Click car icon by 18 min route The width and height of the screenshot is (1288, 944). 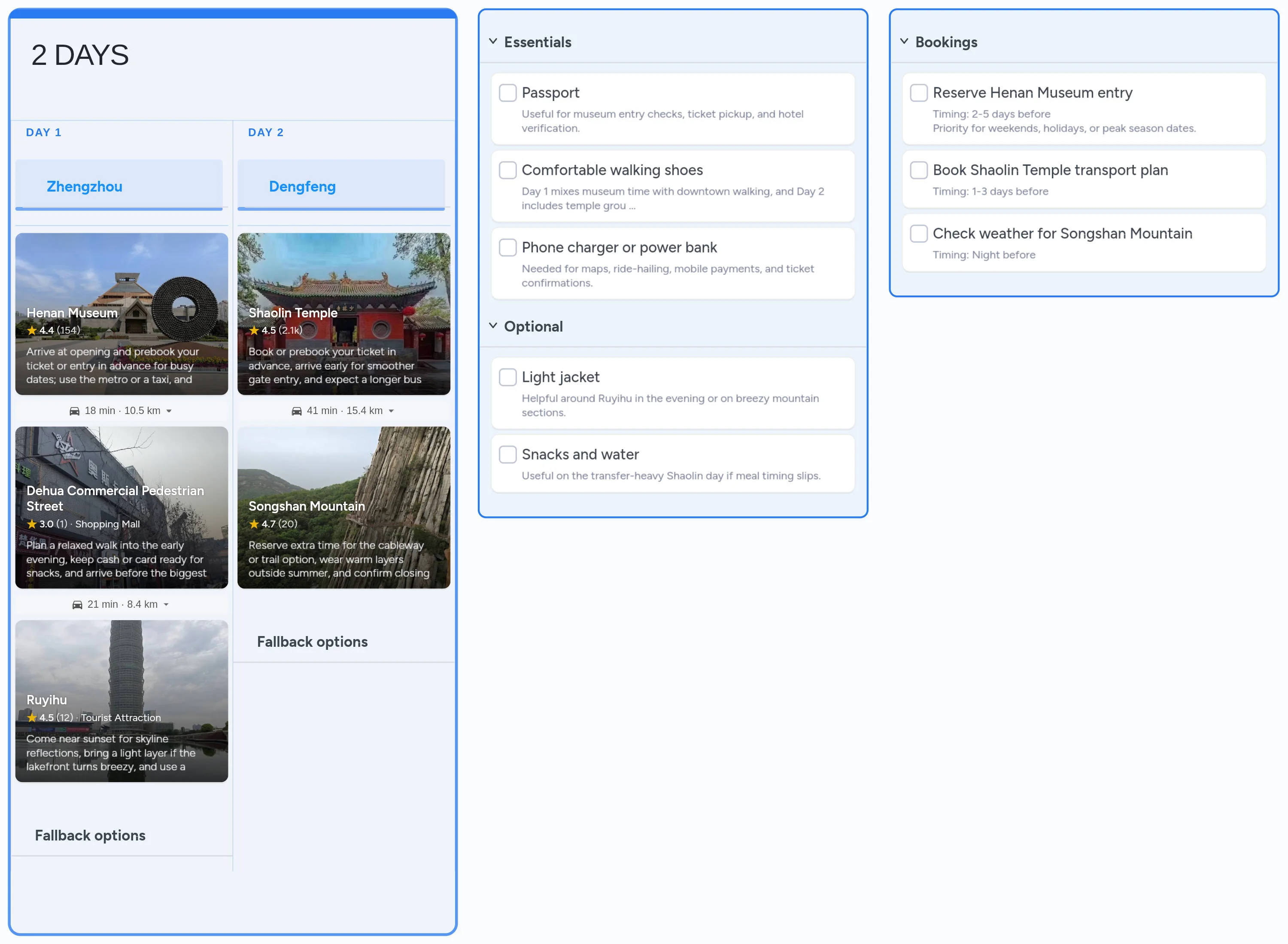click(74, 411)
